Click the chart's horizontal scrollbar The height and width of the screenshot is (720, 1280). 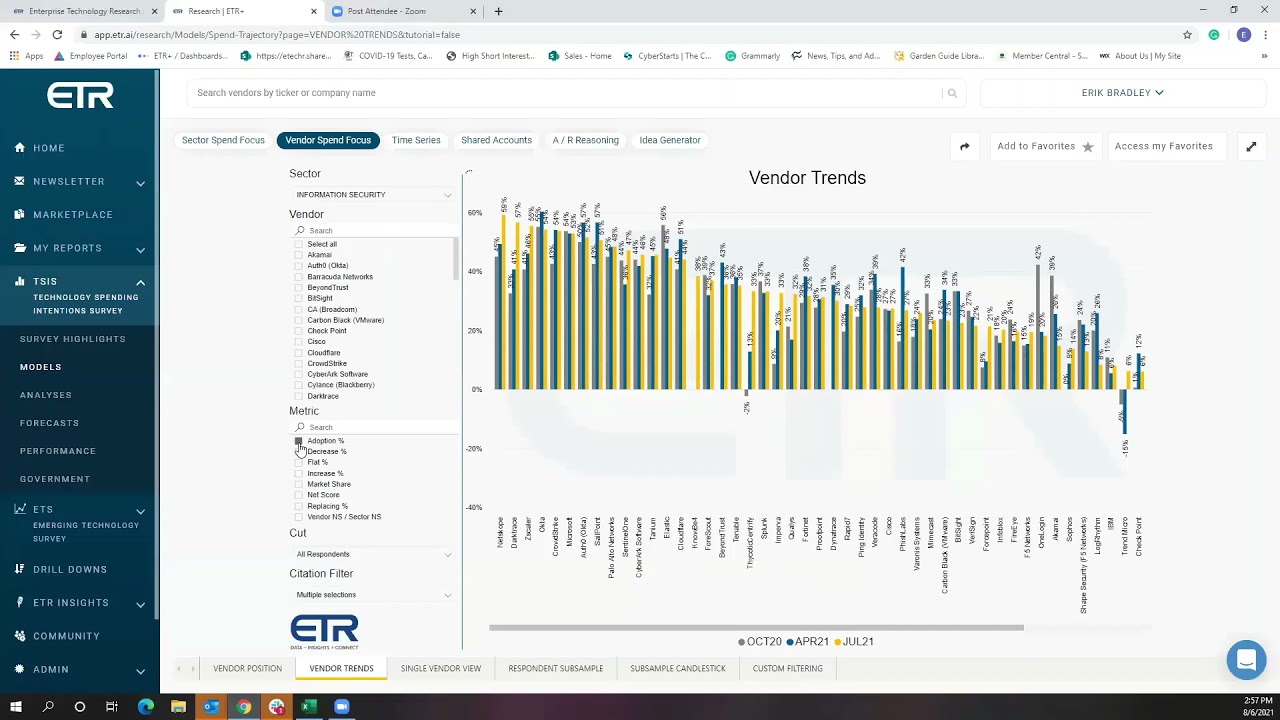tap(756, 628)
